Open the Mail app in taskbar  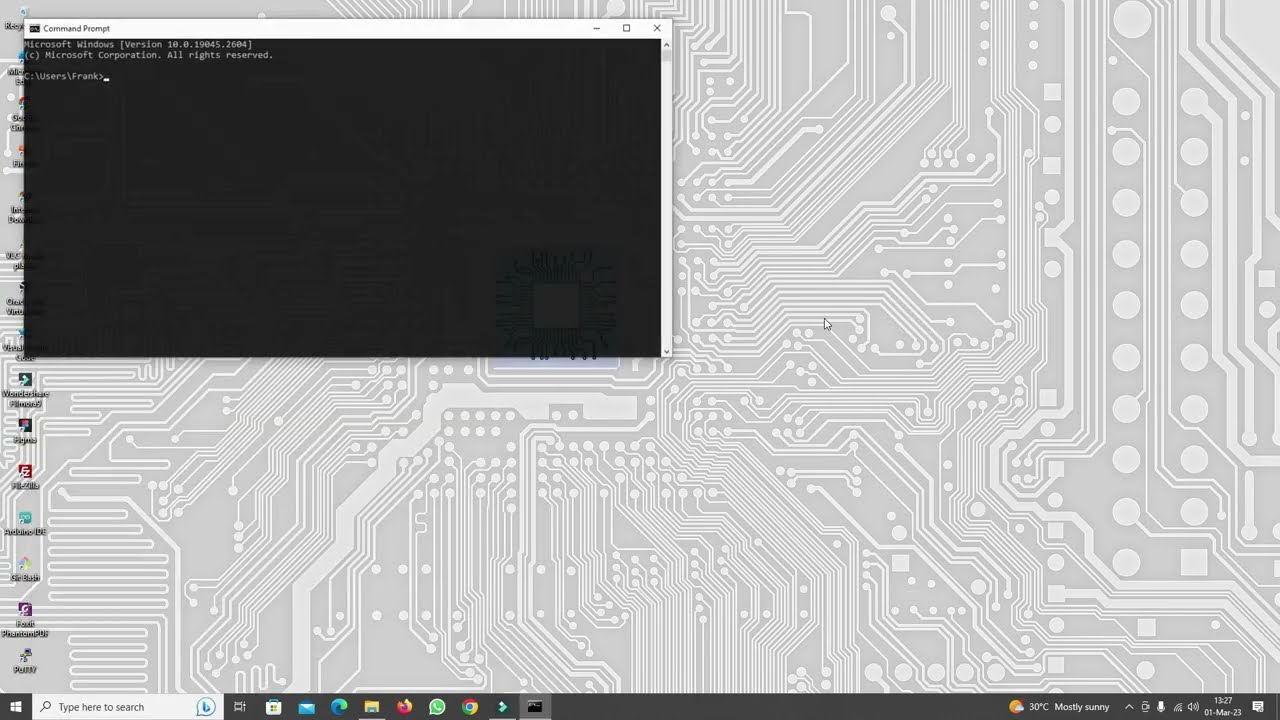coord(306,707)
